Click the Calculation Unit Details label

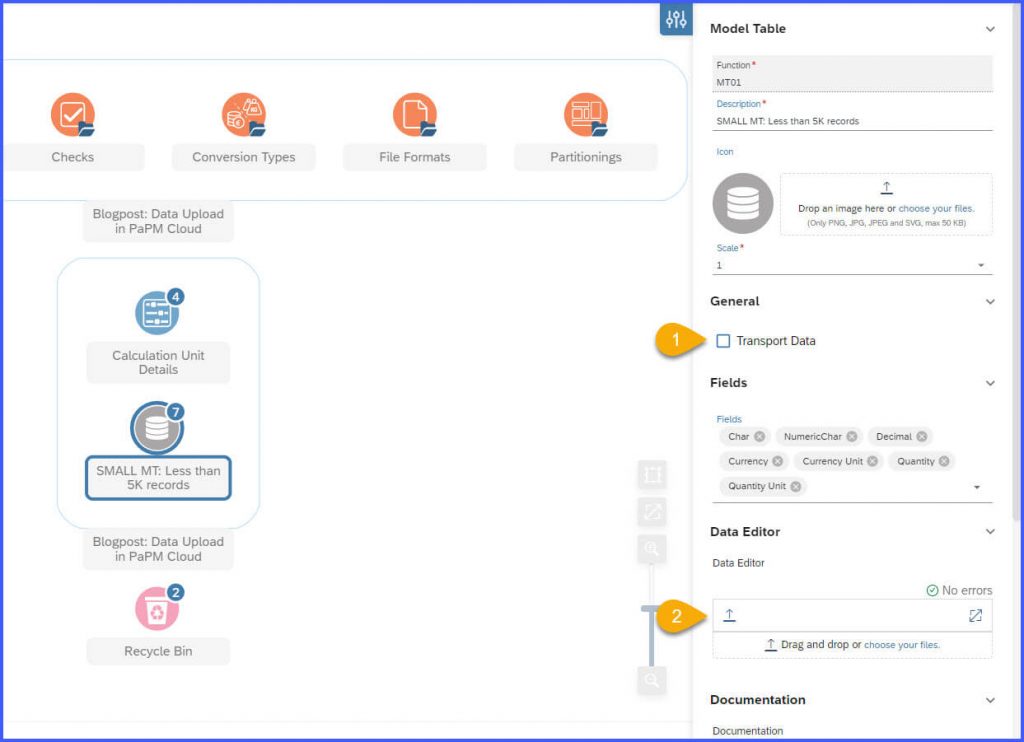pos(158,363)
